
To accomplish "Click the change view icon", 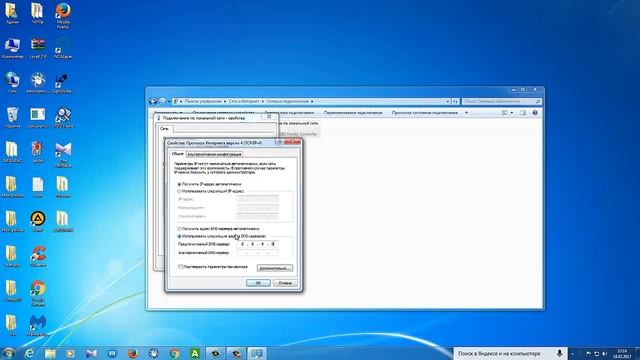I will (x=505, y=113).
